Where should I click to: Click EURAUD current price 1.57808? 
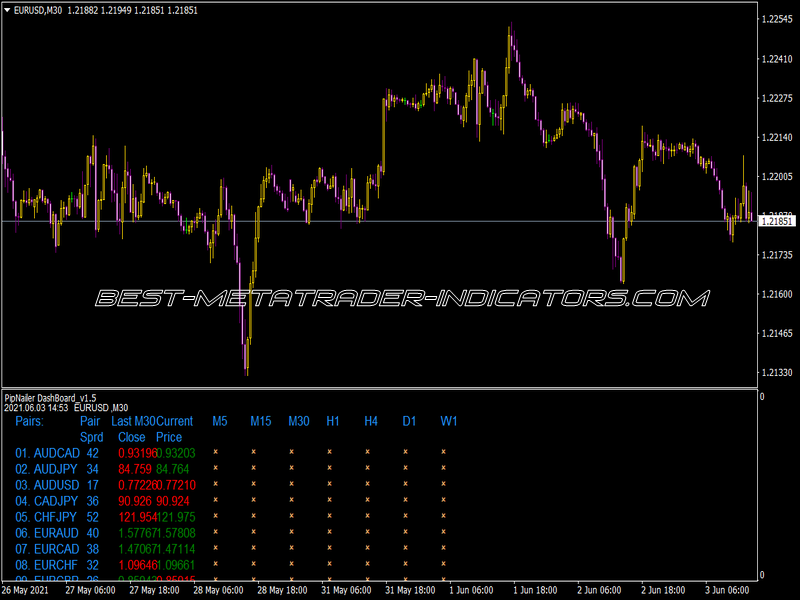click(176, 533)
